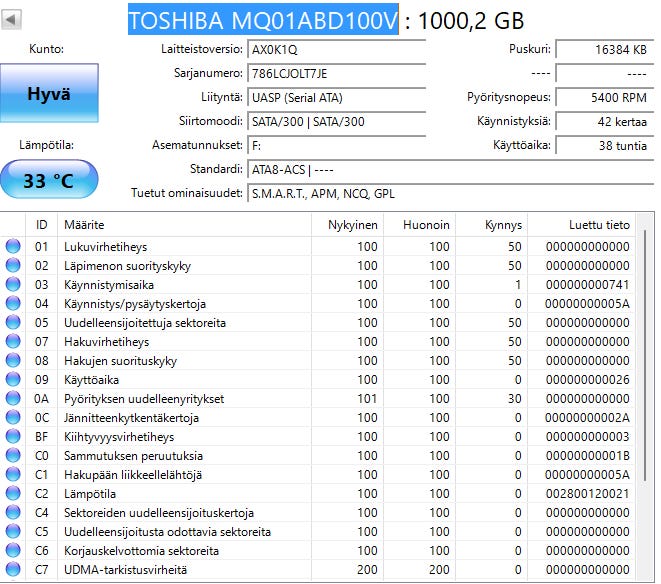Click the Määrite column header
Image resolution: width=661 pixels, height=584 pixels.
(184, 225)
